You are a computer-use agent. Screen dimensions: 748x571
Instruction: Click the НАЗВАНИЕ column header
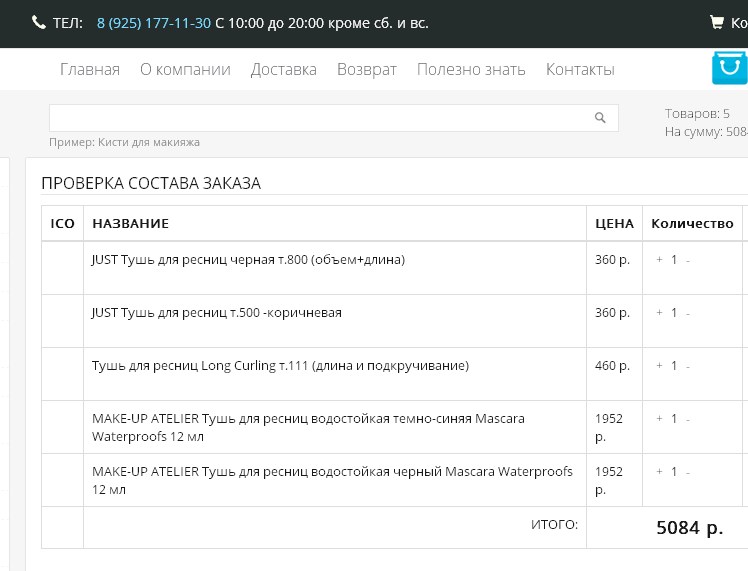tap(130, 223)
